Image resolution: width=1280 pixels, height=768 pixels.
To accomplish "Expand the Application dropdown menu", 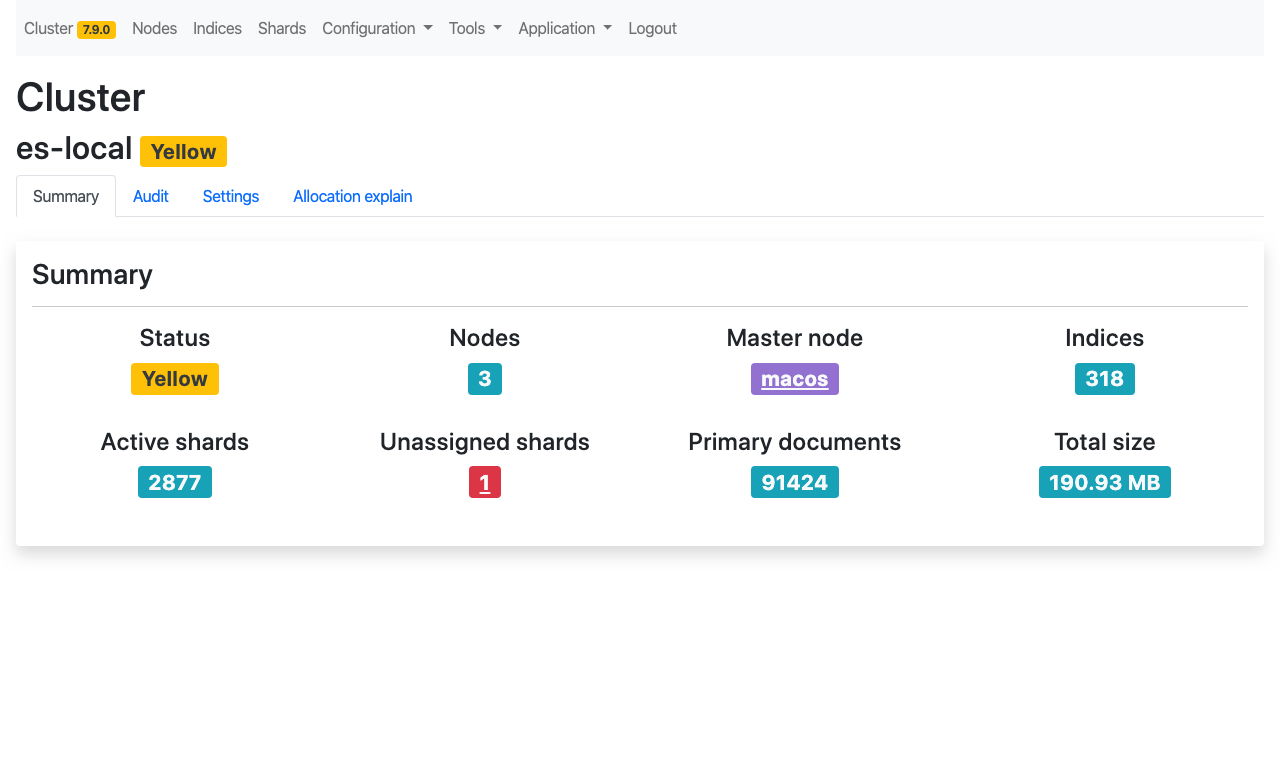I will 565,29.
